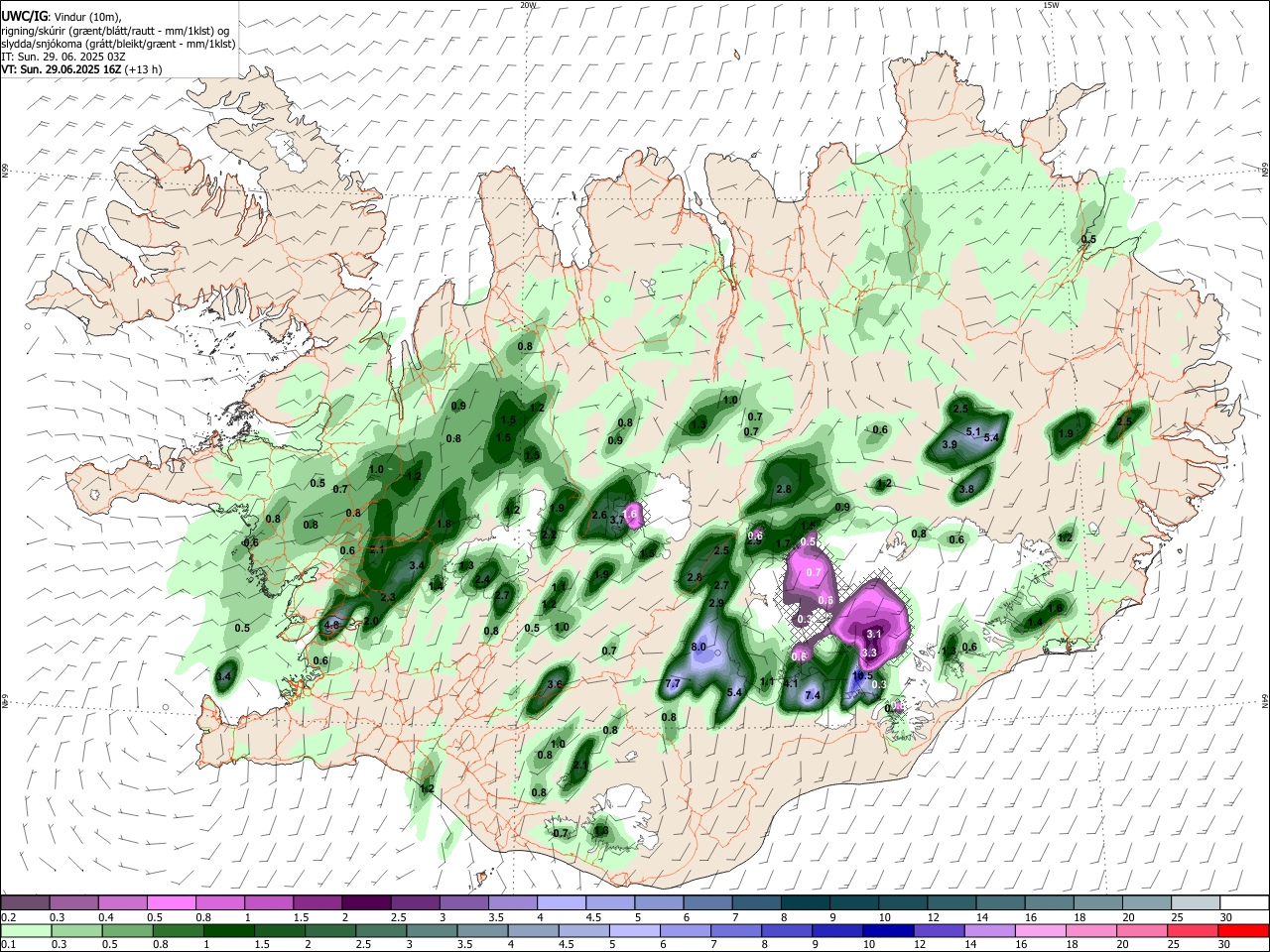Viewport: 1270px width, 952px height.
Task: Select the dark green bottom-row swatch from 1 to 1.5
Action: [x=229, y=931]
